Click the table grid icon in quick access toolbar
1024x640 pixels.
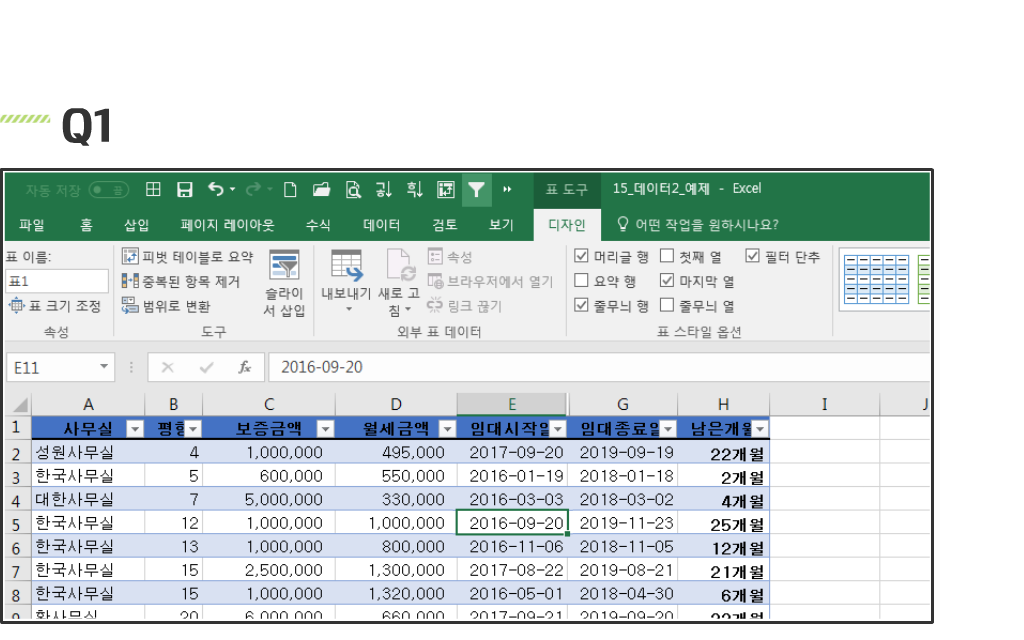pyautogui.click(x=153, y=189)
